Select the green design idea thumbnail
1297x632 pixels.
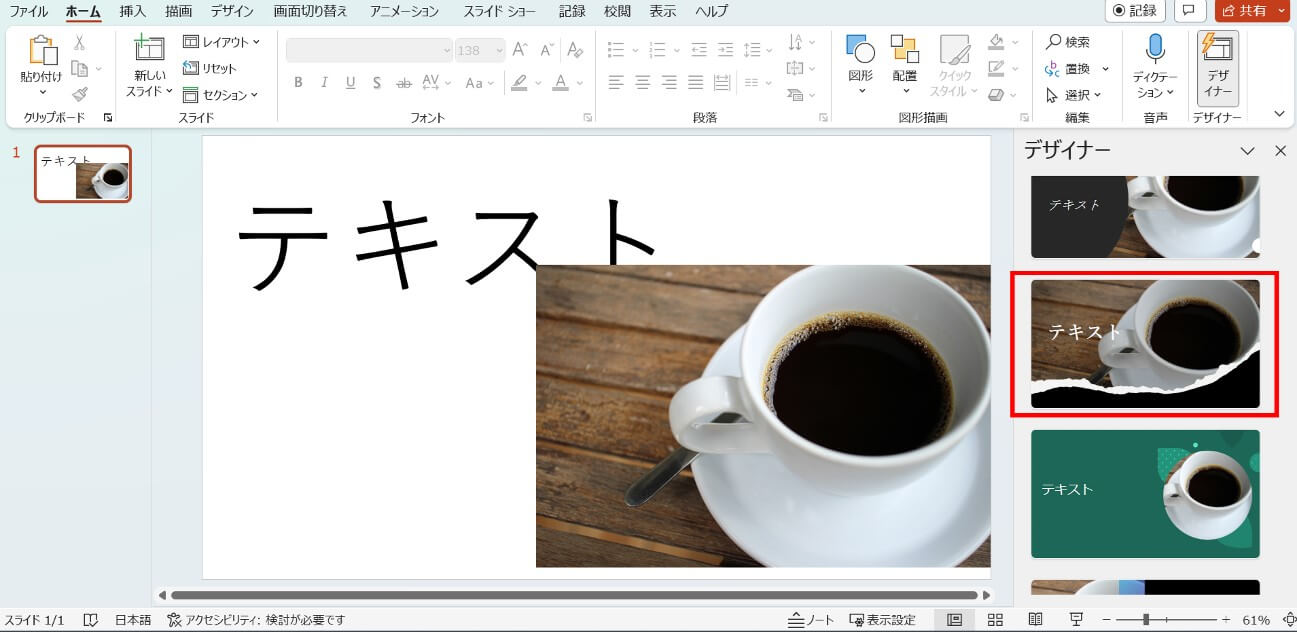coord(1145,494)
